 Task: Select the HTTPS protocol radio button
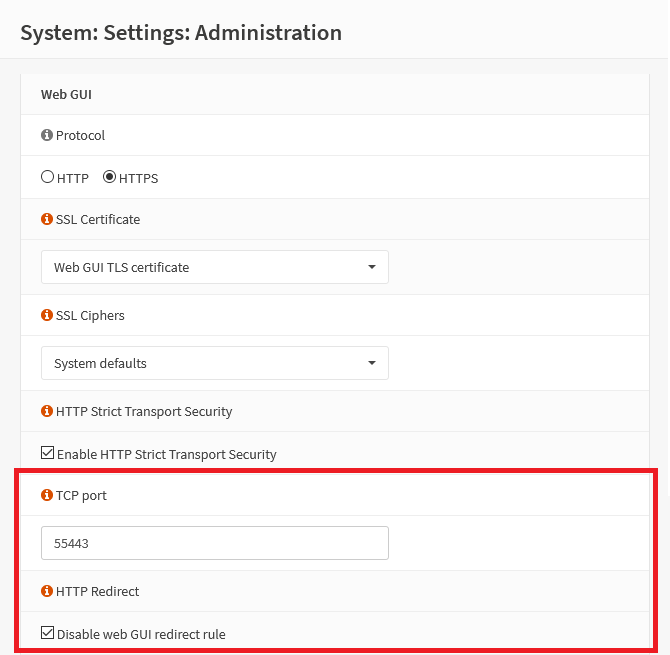pos(109,177)
